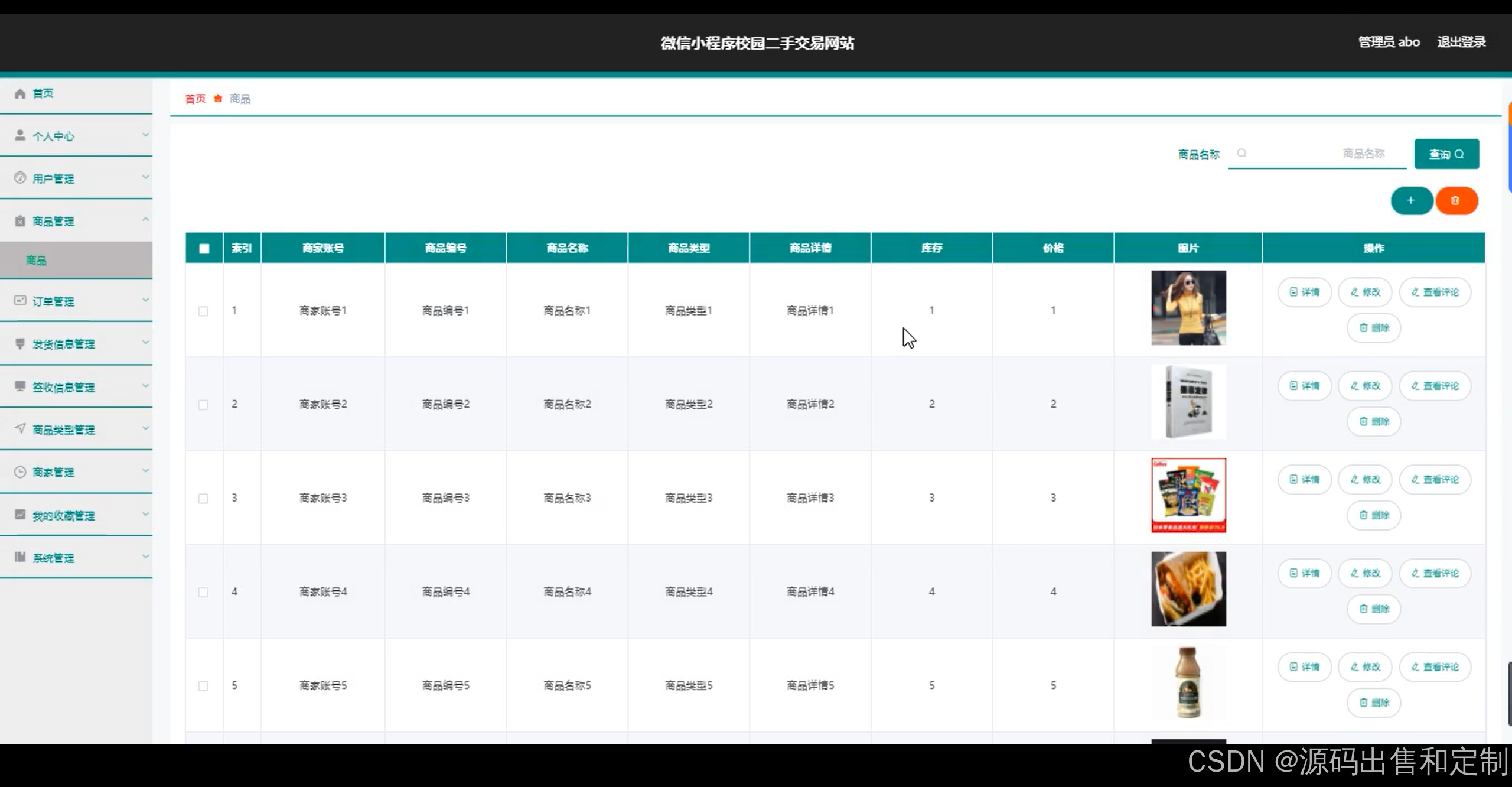Click the search icon in the 商品名称 input field
The height and width of the screenshot is (787, 1512).
point(1241,153)
